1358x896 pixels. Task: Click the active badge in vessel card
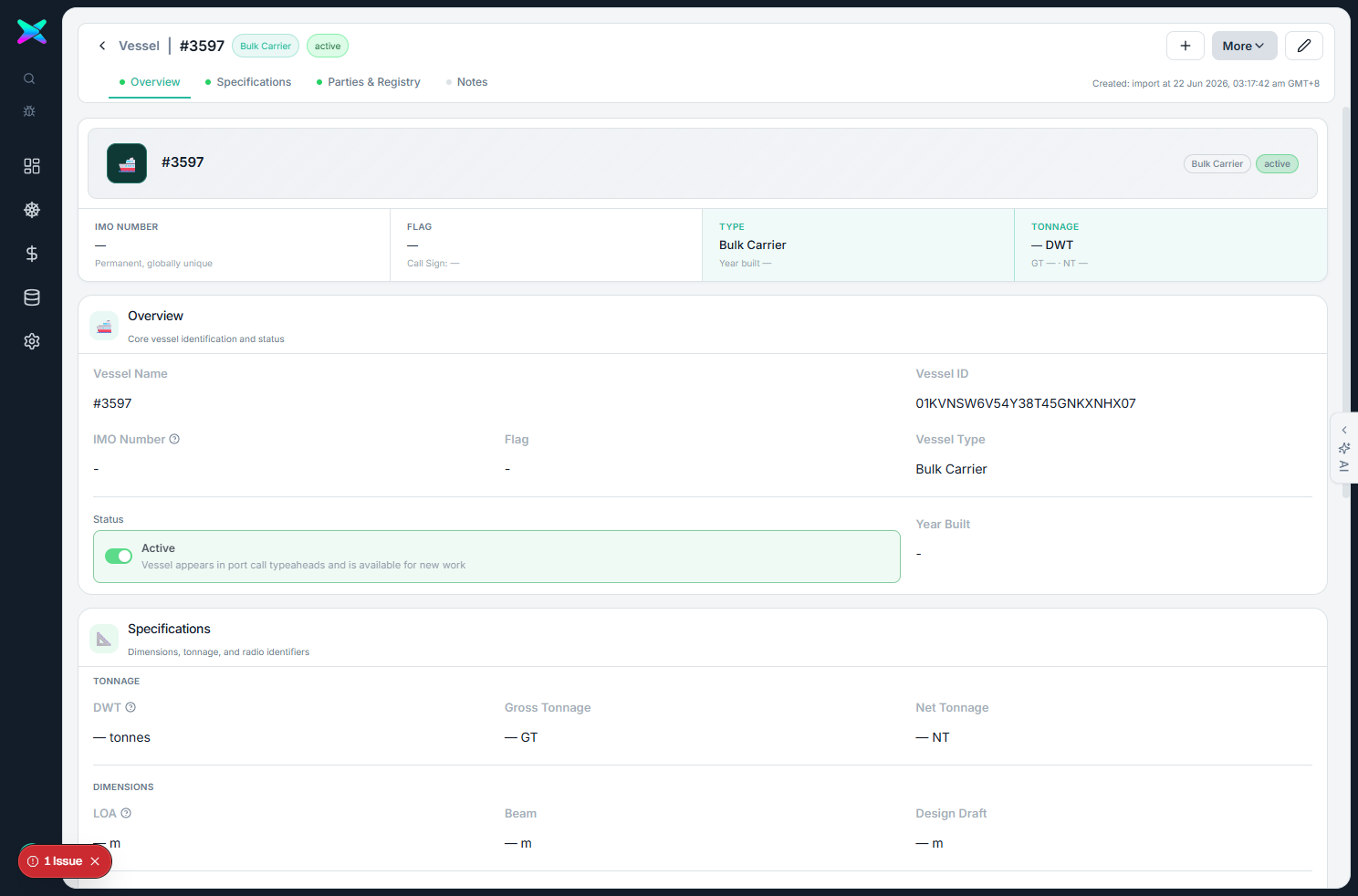pos(1277,164)
